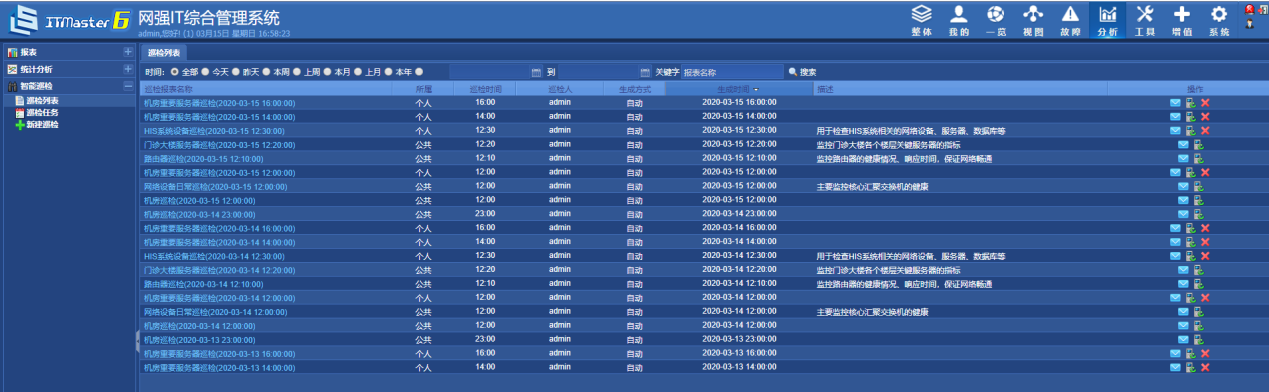Screen dimensions: 1269x392
Task: Select the 上周 time filter radio
Action: pos(298,72)
